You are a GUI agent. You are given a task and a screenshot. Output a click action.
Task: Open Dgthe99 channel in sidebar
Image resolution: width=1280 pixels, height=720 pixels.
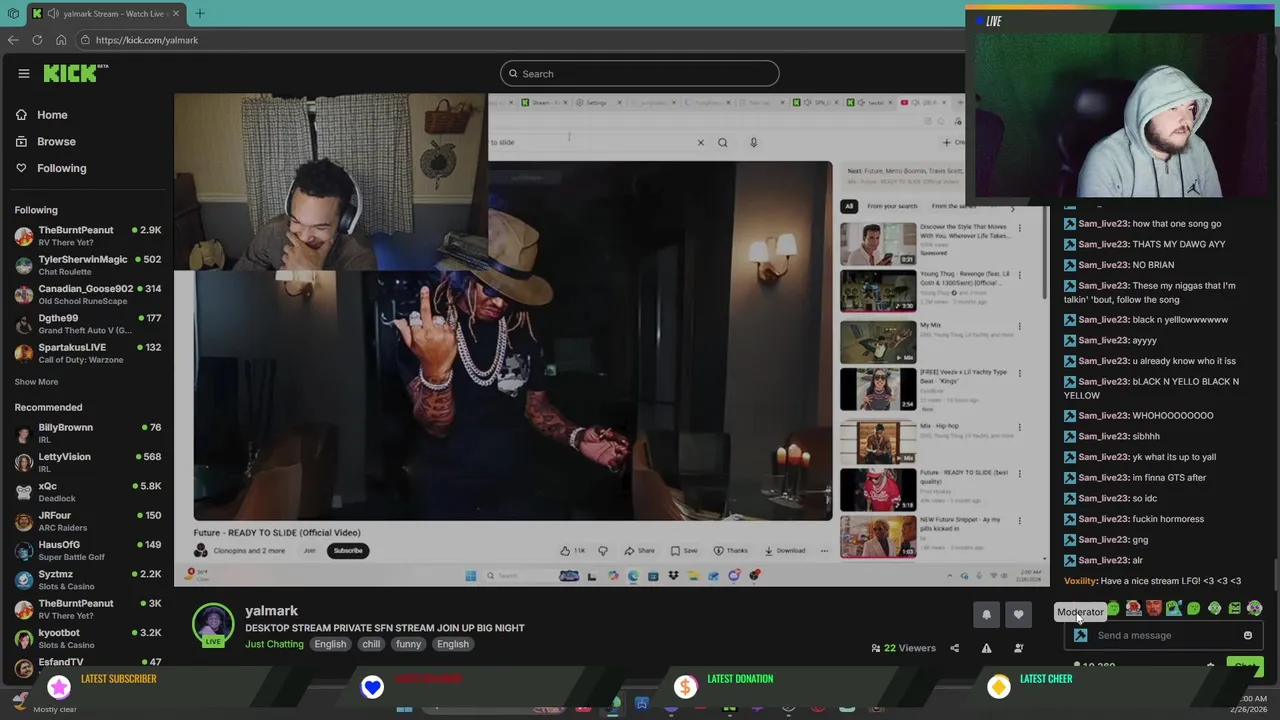88,324
